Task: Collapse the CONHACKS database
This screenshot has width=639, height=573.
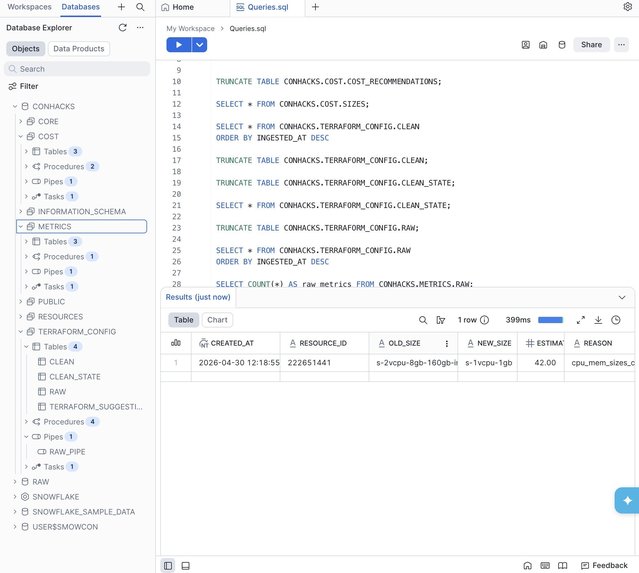Action: (x=15, y=106)
